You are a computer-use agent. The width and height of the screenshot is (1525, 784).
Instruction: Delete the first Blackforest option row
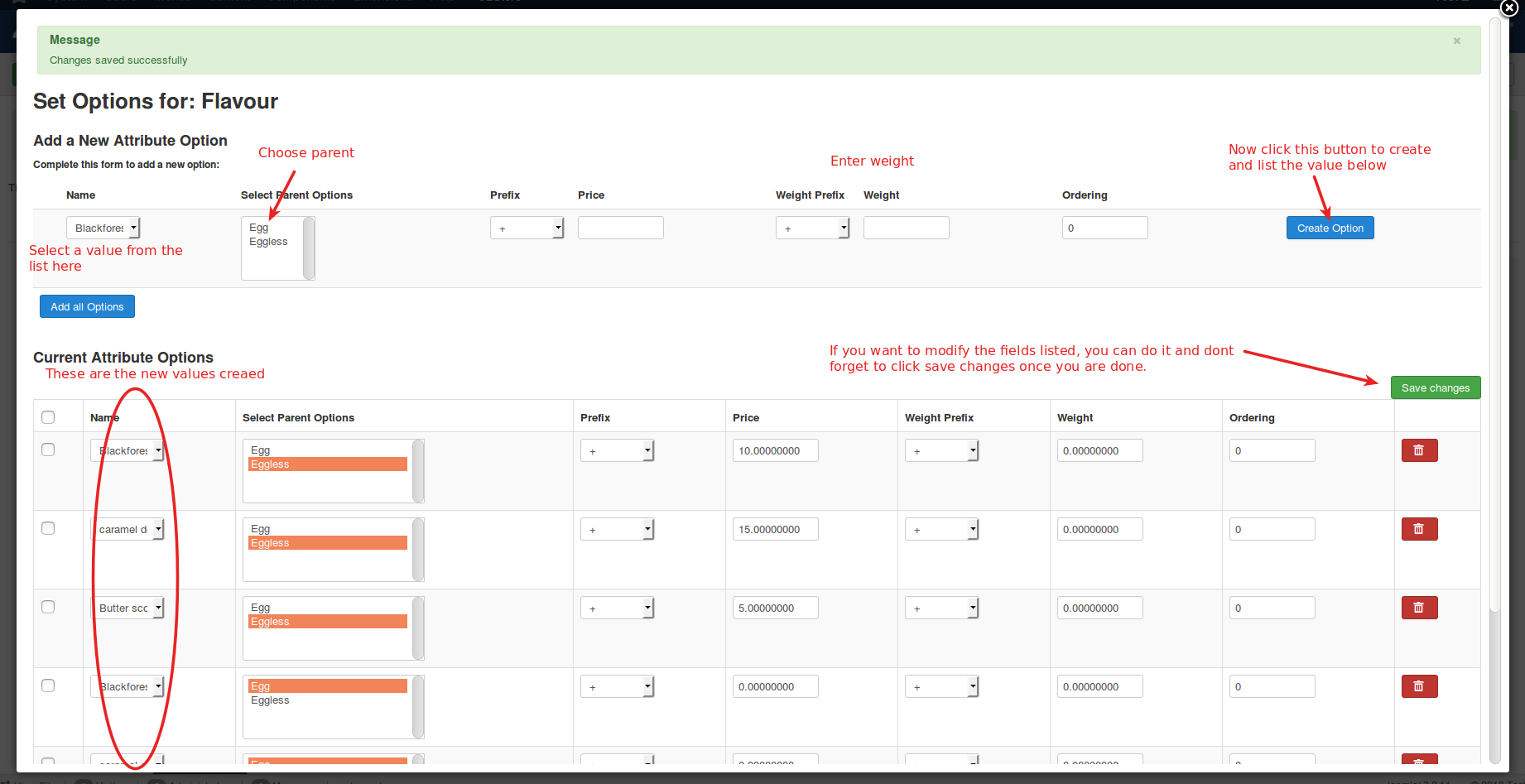point(1419,450)
